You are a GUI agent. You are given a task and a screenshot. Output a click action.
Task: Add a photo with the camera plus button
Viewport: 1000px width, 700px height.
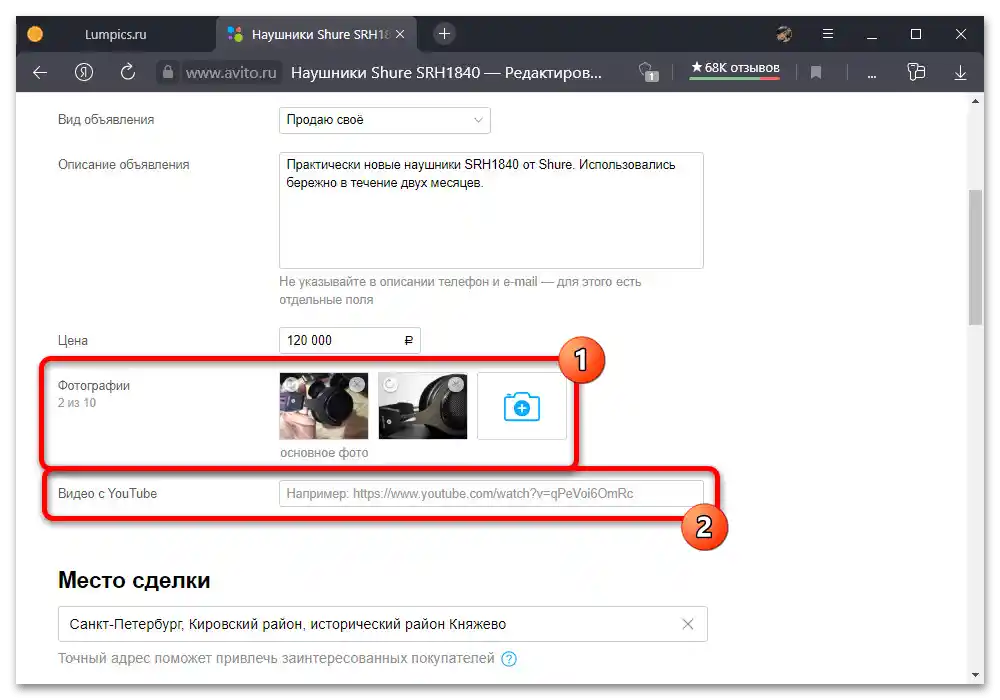pos(522,406)
